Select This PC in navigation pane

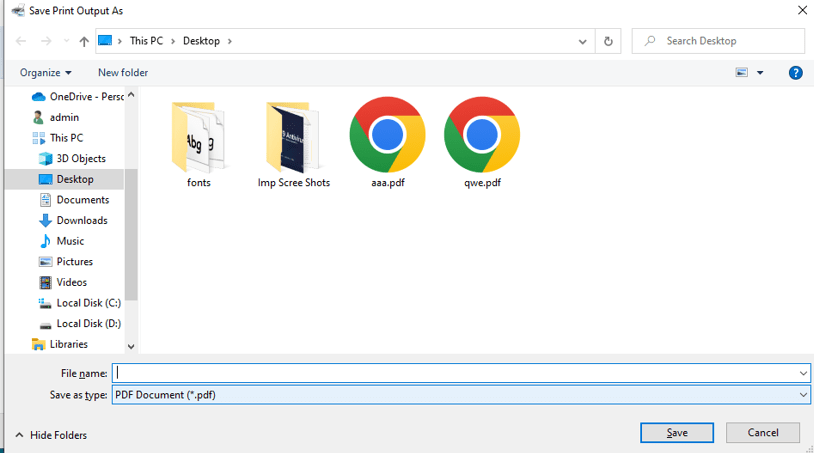(x=58, y=138)
